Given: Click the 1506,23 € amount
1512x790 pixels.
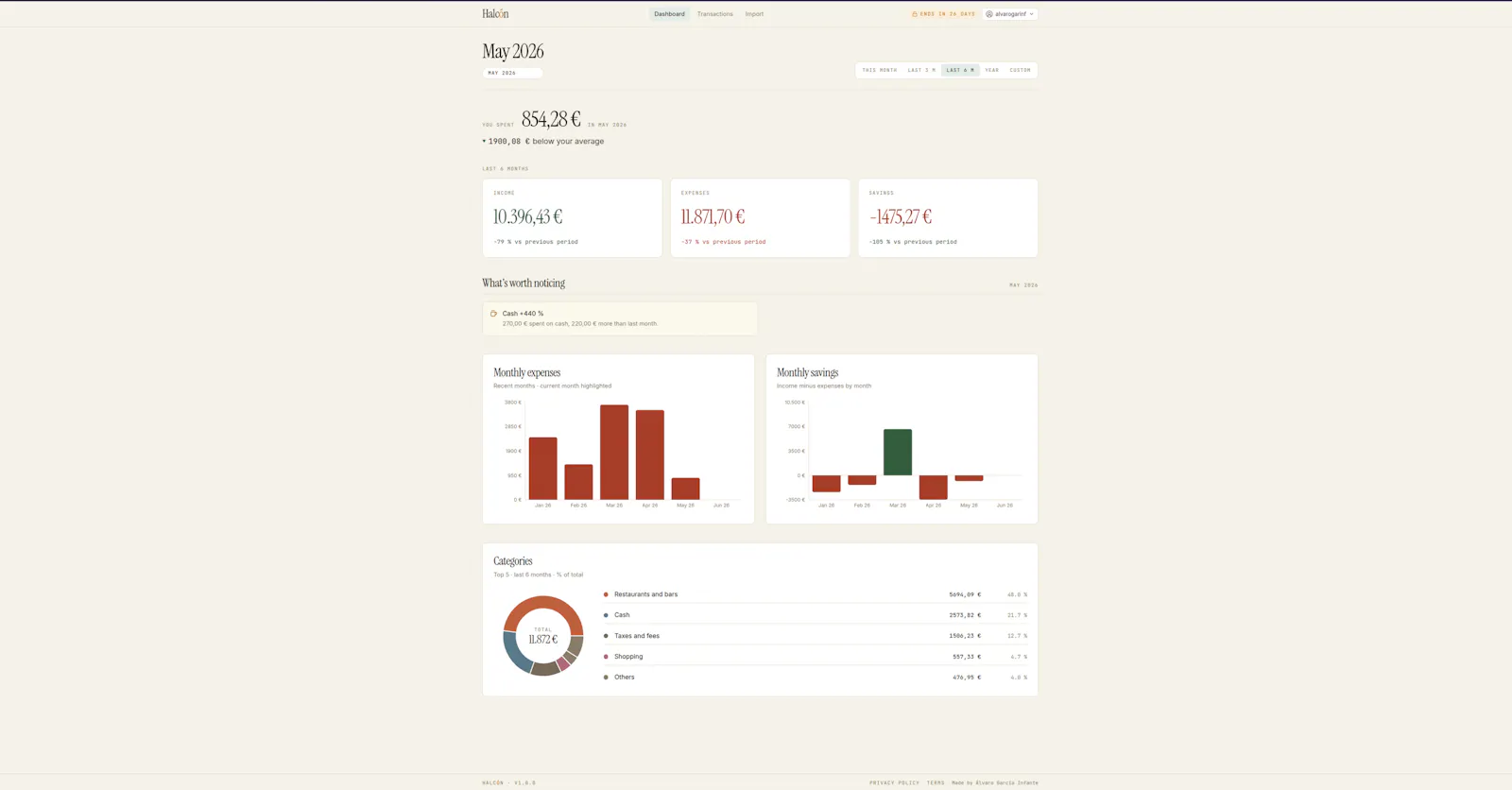Looking at the screenshot, I should pyautogui.click(x=965, y=636).
